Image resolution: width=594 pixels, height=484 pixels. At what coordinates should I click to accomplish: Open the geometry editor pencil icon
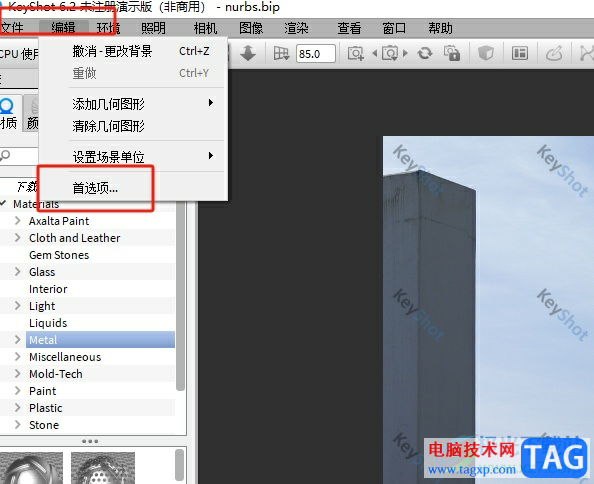(x=554, y=53)
